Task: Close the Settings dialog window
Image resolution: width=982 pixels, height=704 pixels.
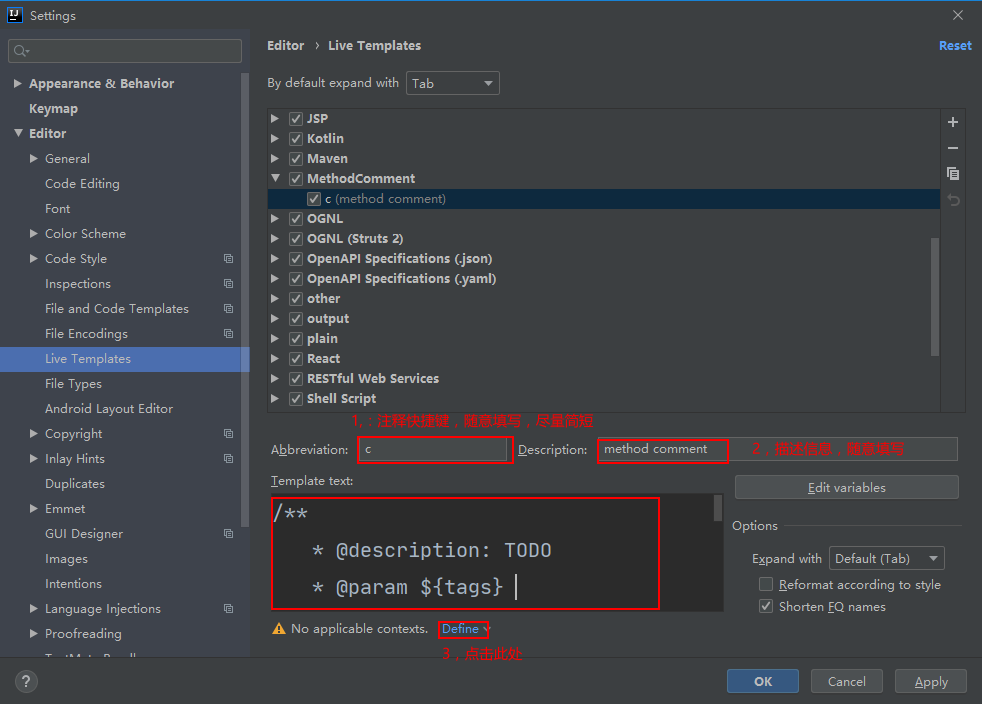Action: click(958, 15)
